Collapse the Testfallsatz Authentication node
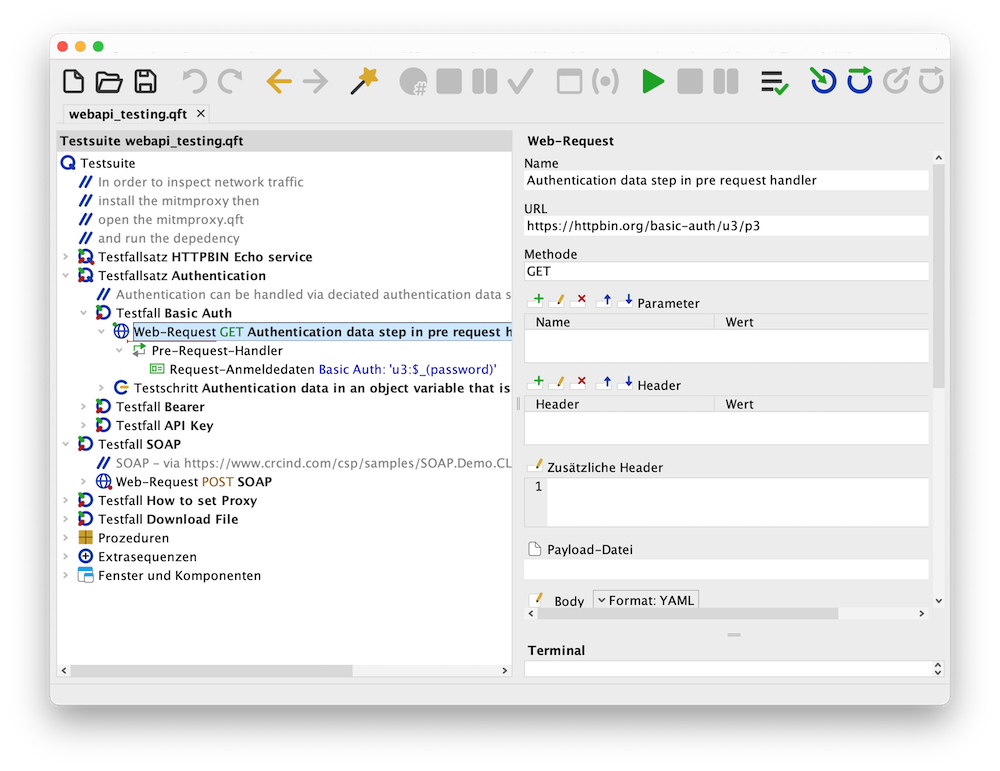 click(x=66, y=276)
